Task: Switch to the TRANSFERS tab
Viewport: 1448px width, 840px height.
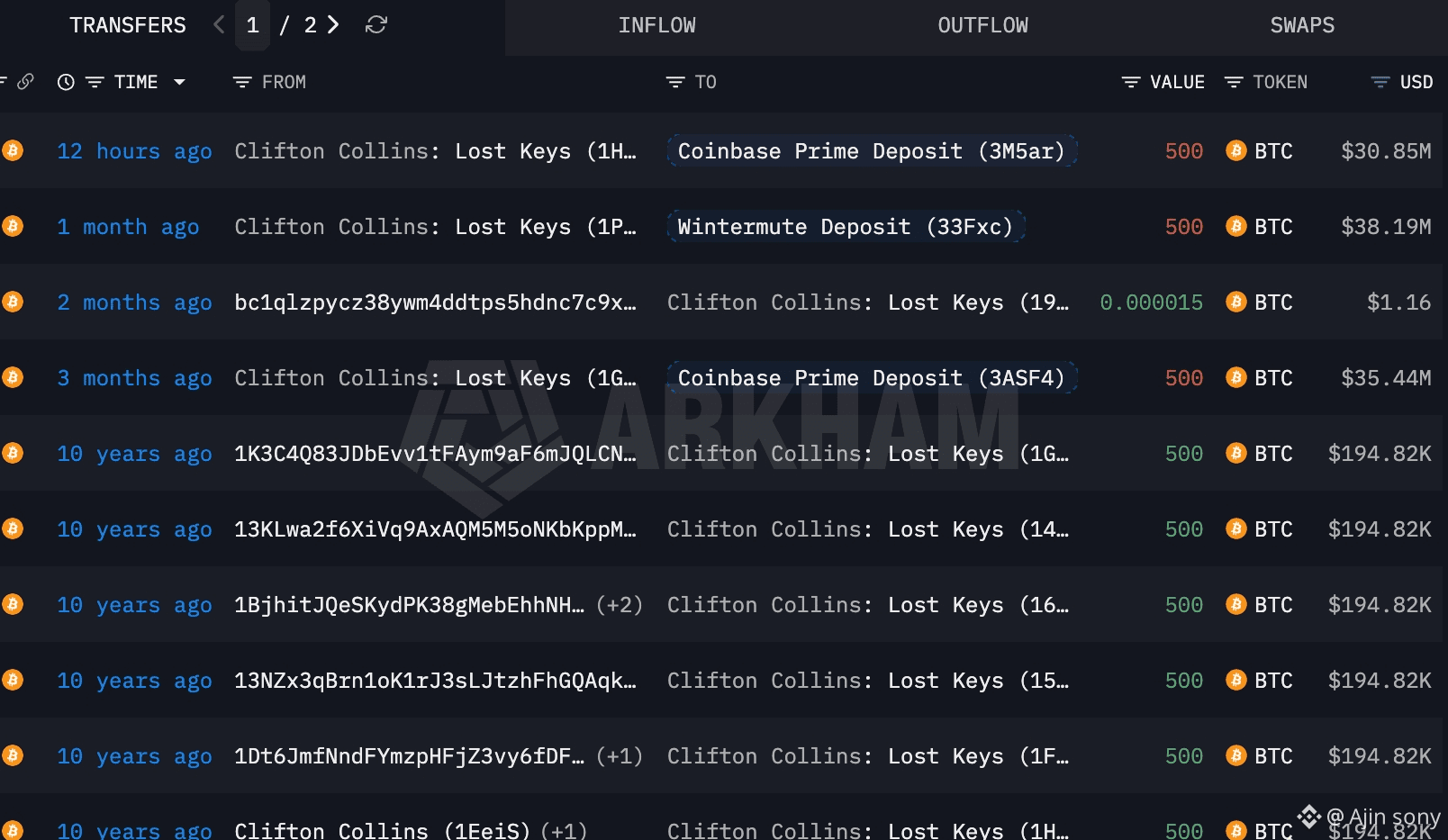Action: point(128,25)
